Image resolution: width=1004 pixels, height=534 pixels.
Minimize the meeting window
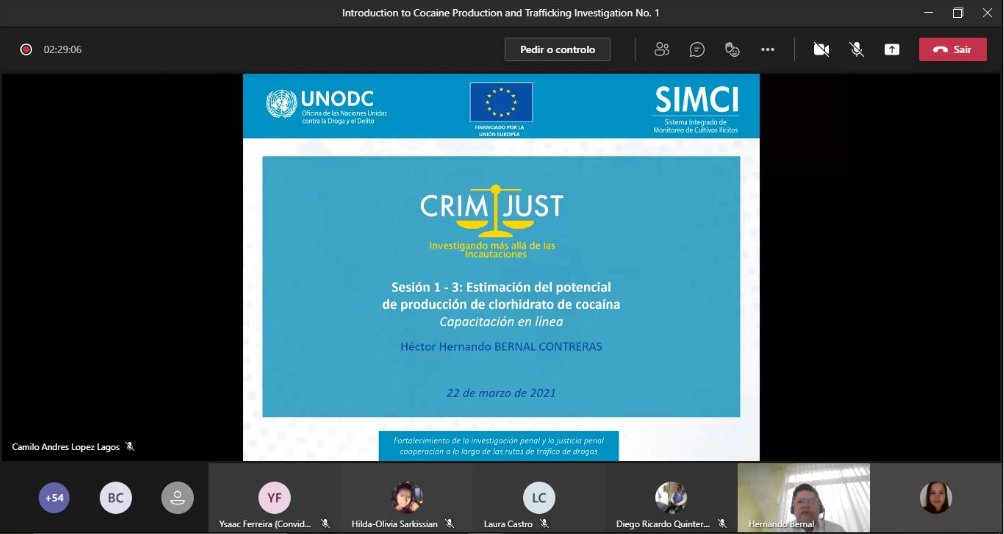928,13
